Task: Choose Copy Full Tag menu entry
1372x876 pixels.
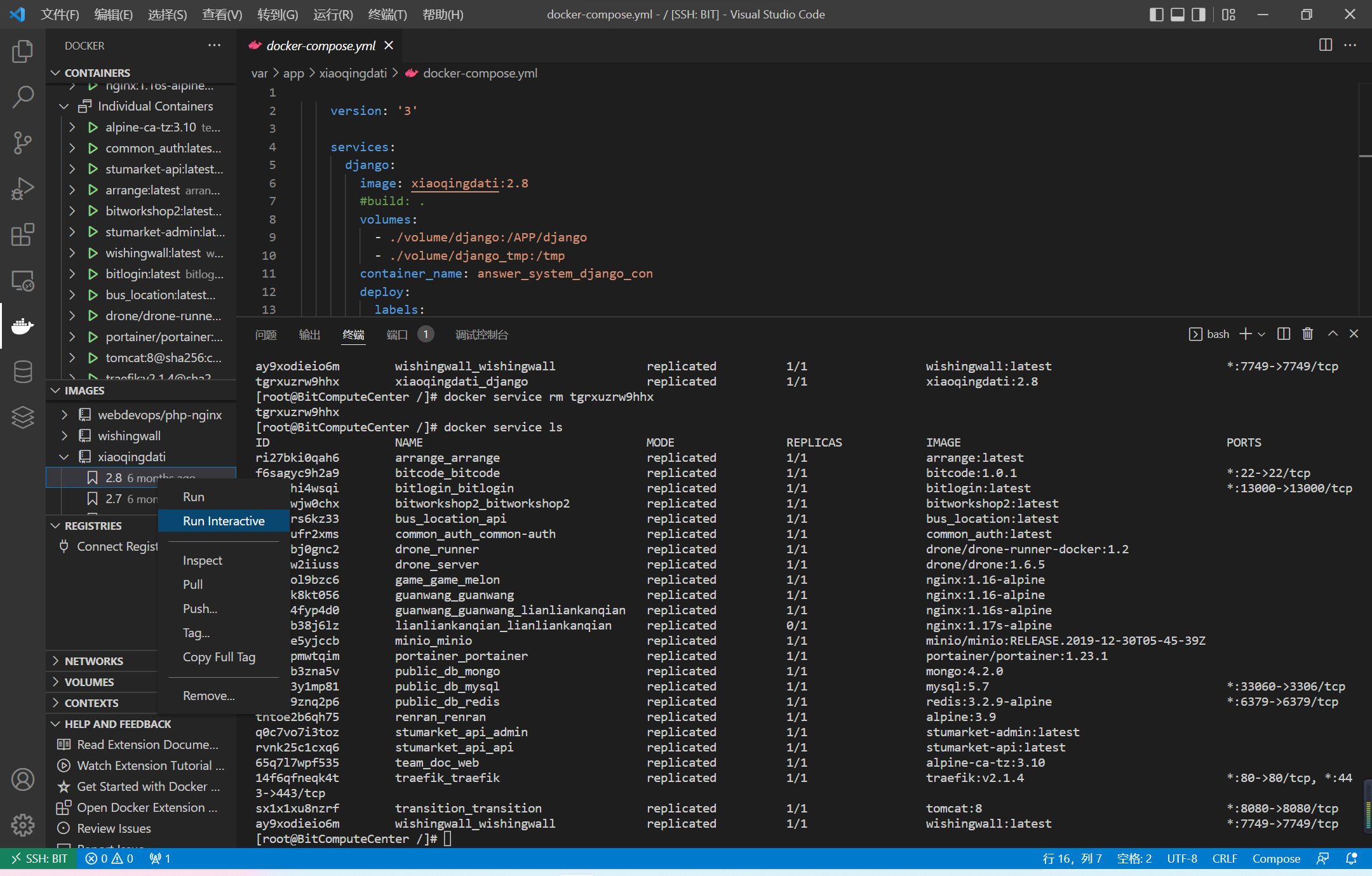Action: click(x=224, y=657)
